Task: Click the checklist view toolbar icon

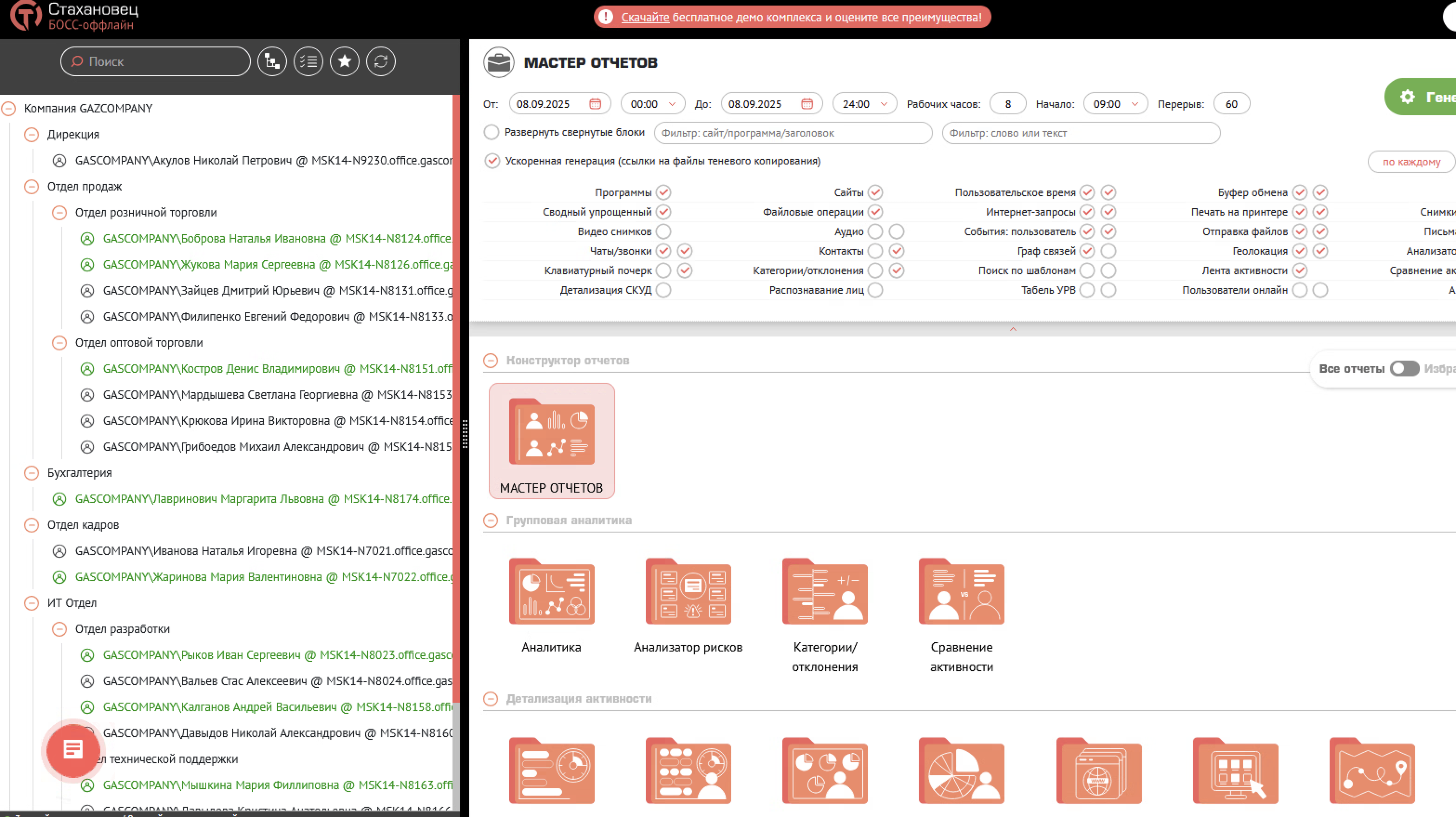Action: pos(308,62)
